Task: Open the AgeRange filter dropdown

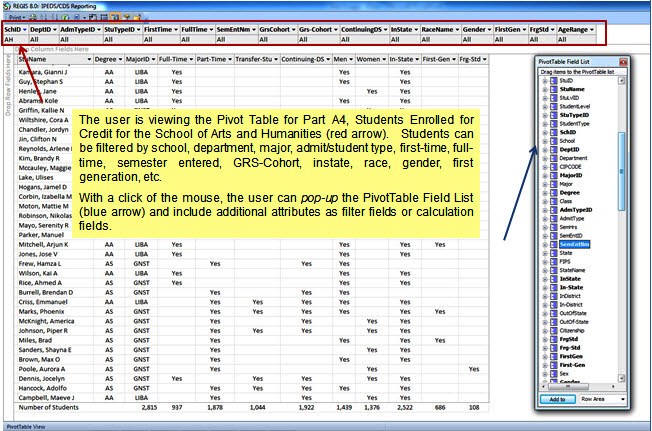Action: pos(592,30)
